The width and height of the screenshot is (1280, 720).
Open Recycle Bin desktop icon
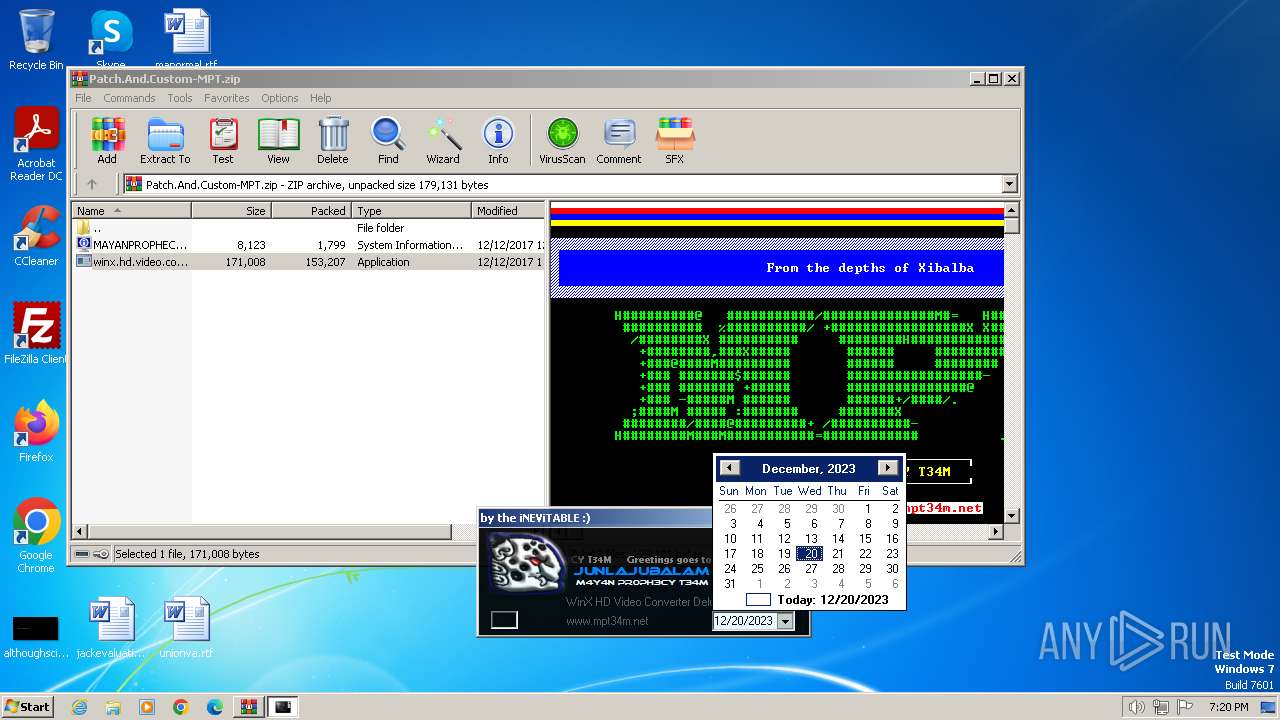(x=36, y=40)
